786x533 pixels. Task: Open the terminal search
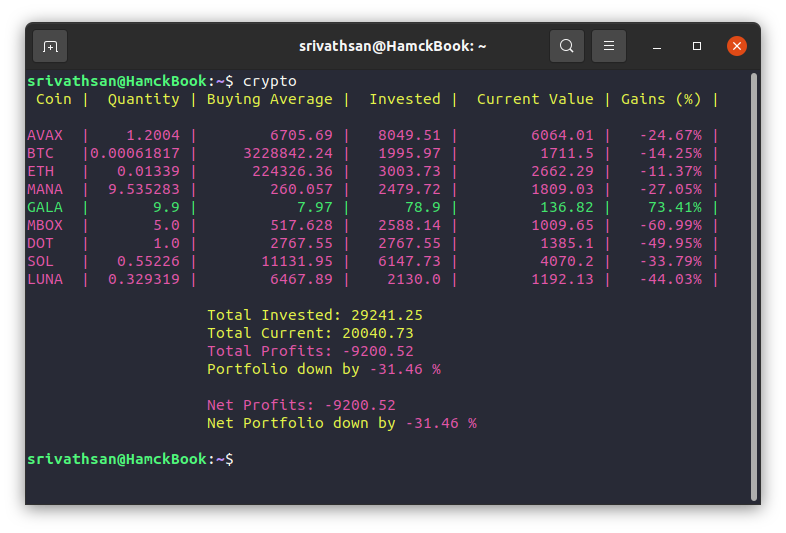pyautogui.click(x=566, y=46)
